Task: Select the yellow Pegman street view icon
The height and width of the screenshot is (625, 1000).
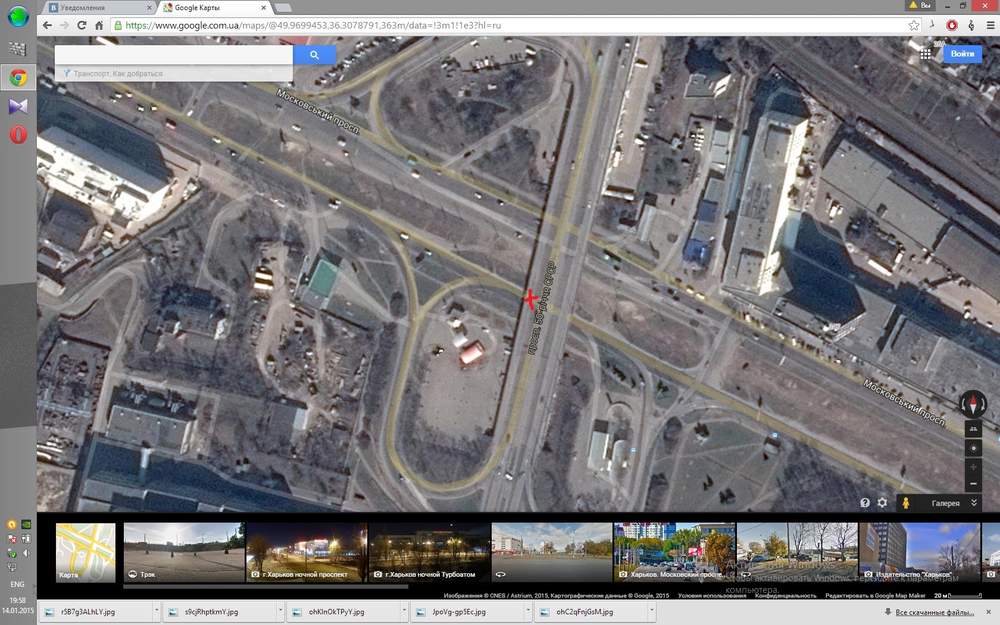Action: (x=906, y=503)
